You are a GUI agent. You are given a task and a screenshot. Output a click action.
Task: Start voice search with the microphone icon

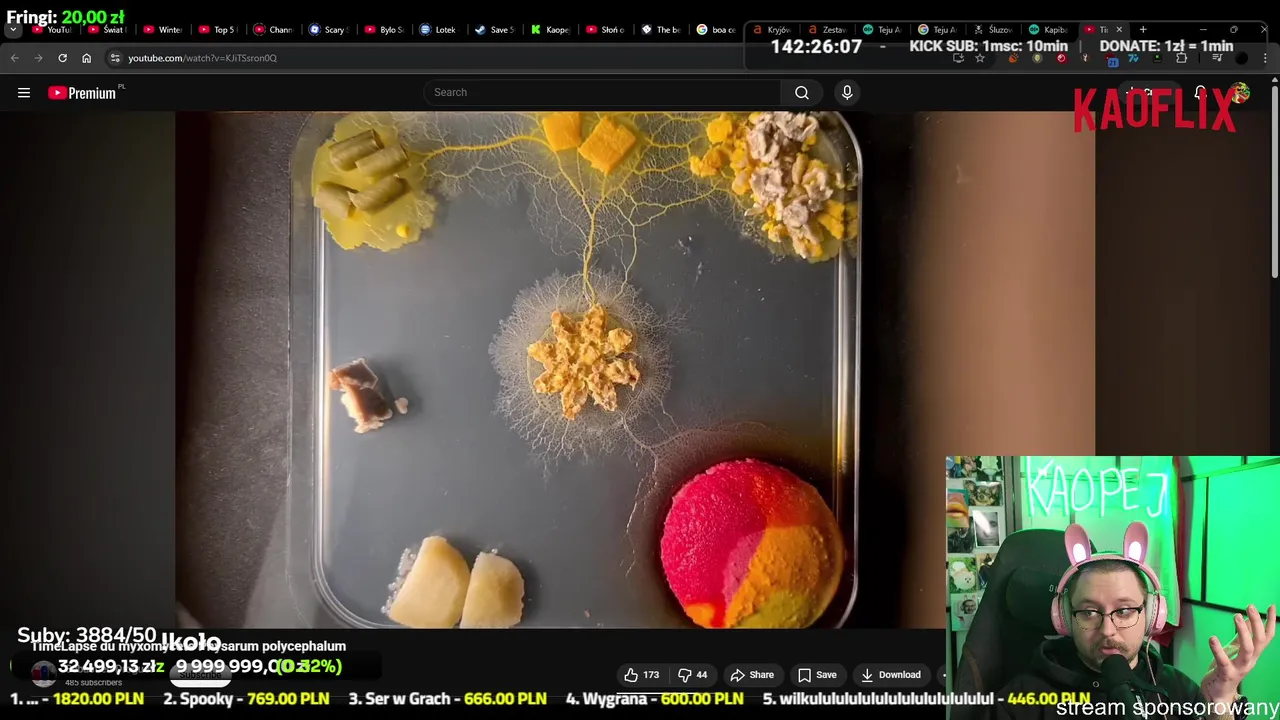(847, 92)
